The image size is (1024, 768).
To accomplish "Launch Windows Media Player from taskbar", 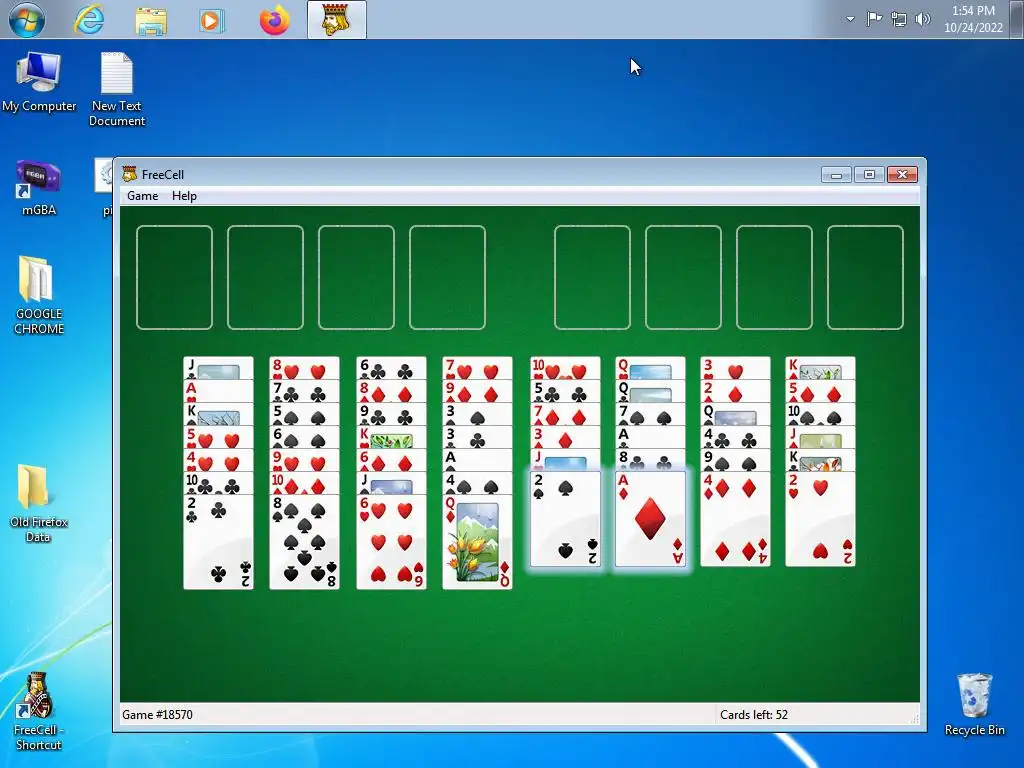I will (x=212, y=20).
